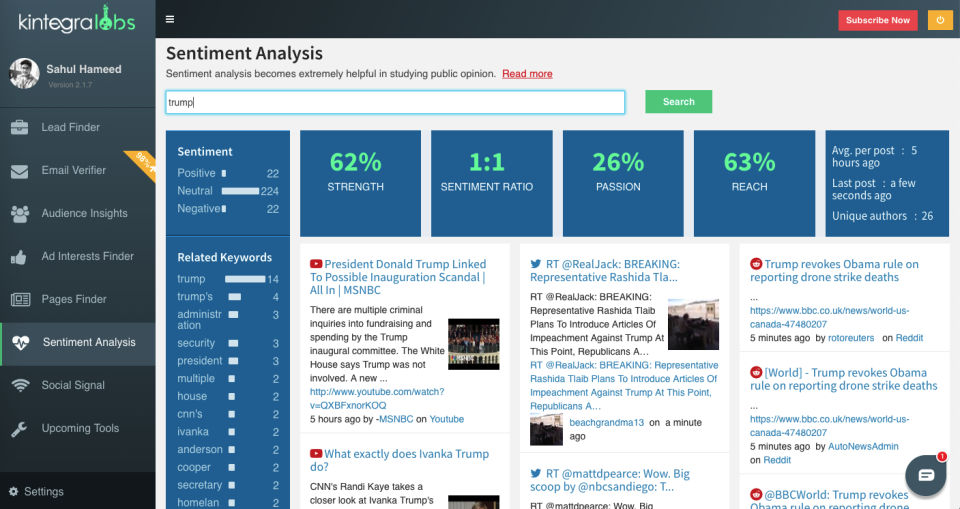Click YouTube icon on Ivanka Trump post
This screenshot has width=960, height=509.
tap(316, 454)
